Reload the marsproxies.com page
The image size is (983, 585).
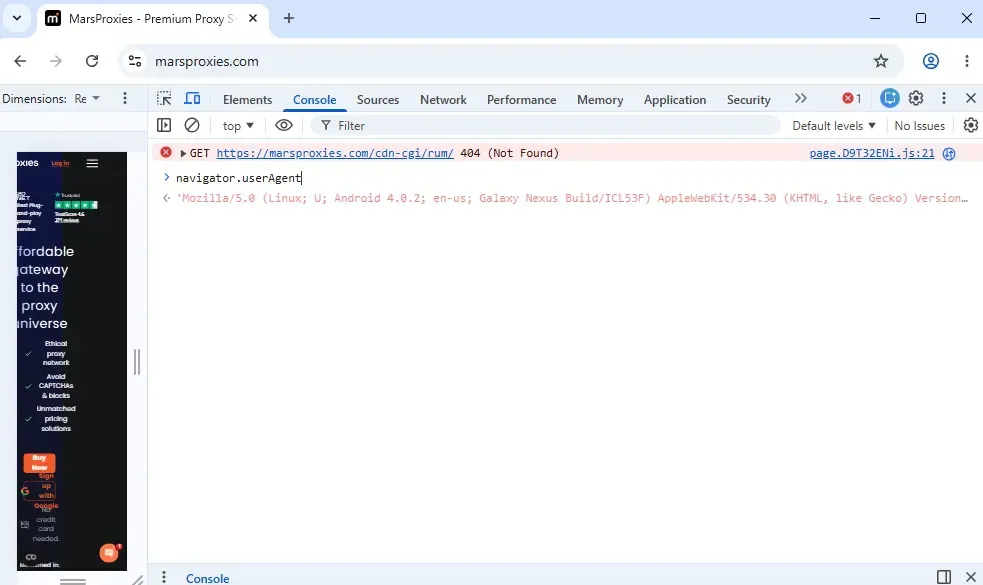(x=92, y=61)
